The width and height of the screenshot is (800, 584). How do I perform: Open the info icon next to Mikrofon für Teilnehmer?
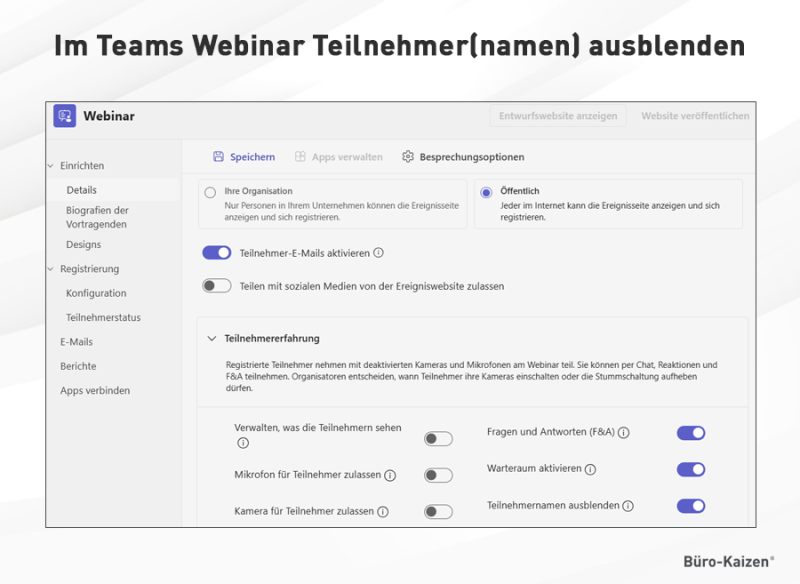(x=390, y=475)
